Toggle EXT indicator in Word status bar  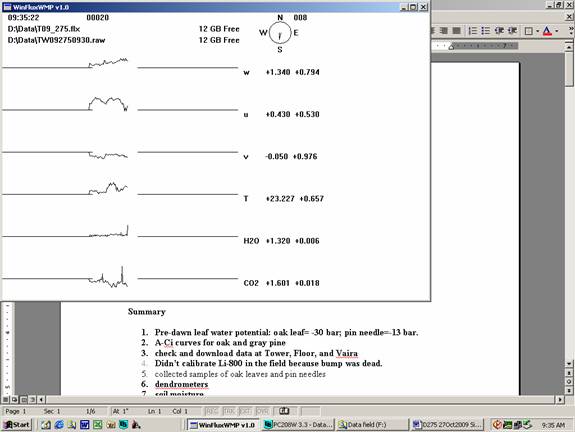[x=246, y=411]
